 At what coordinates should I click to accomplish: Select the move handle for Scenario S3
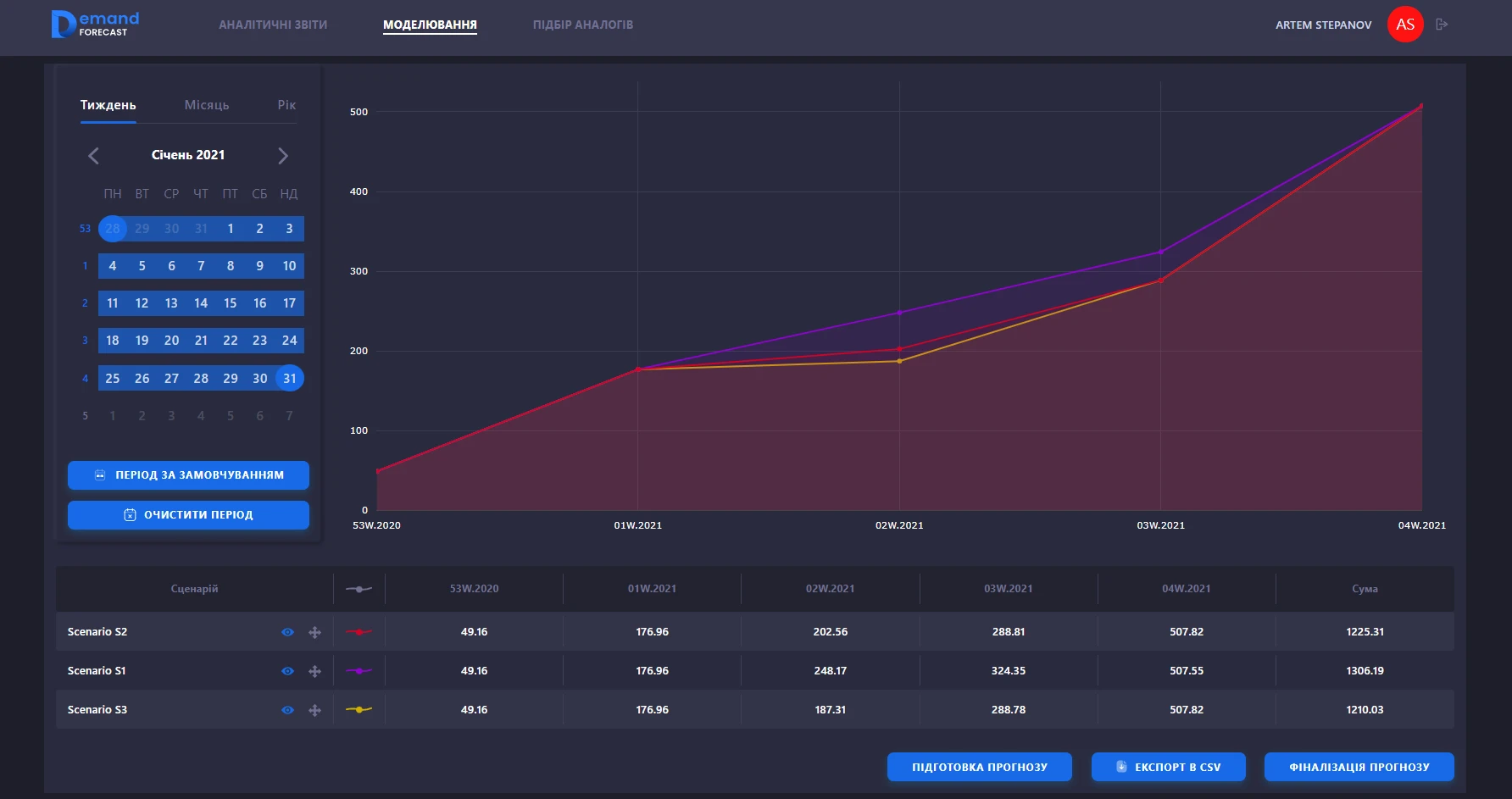[x=314, y=710]
